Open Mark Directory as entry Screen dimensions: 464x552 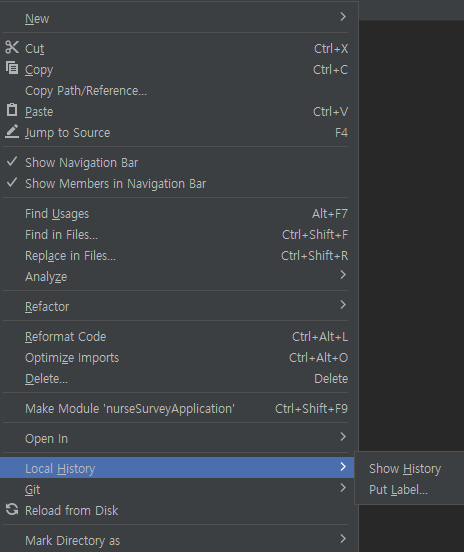tap(177, 540)
